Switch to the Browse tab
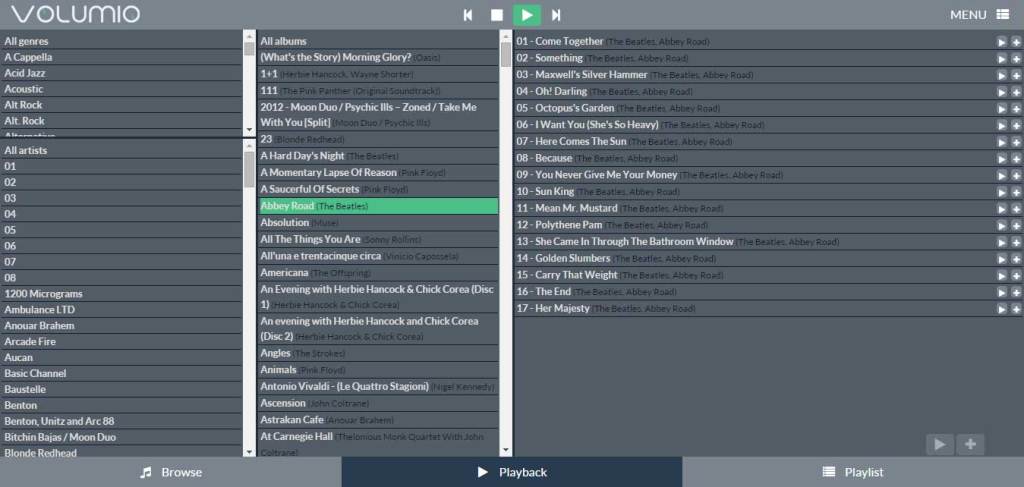Image resolution: width=1024 pixels, height=487 pixels. [170, 472]
